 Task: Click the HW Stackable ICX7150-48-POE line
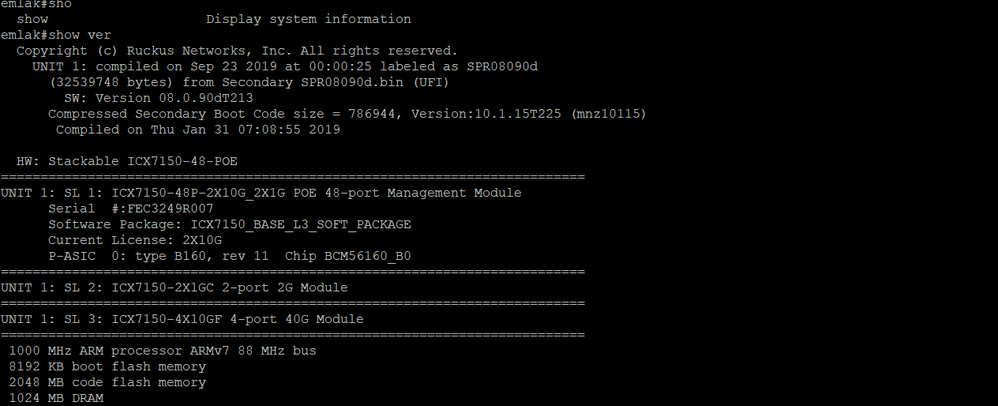127,161
